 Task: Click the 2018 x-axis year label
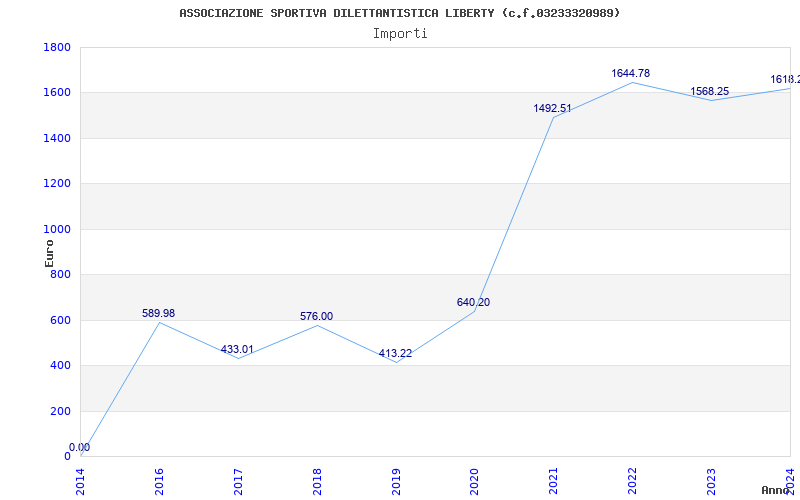pyautogui.click(x=317, y=482)
